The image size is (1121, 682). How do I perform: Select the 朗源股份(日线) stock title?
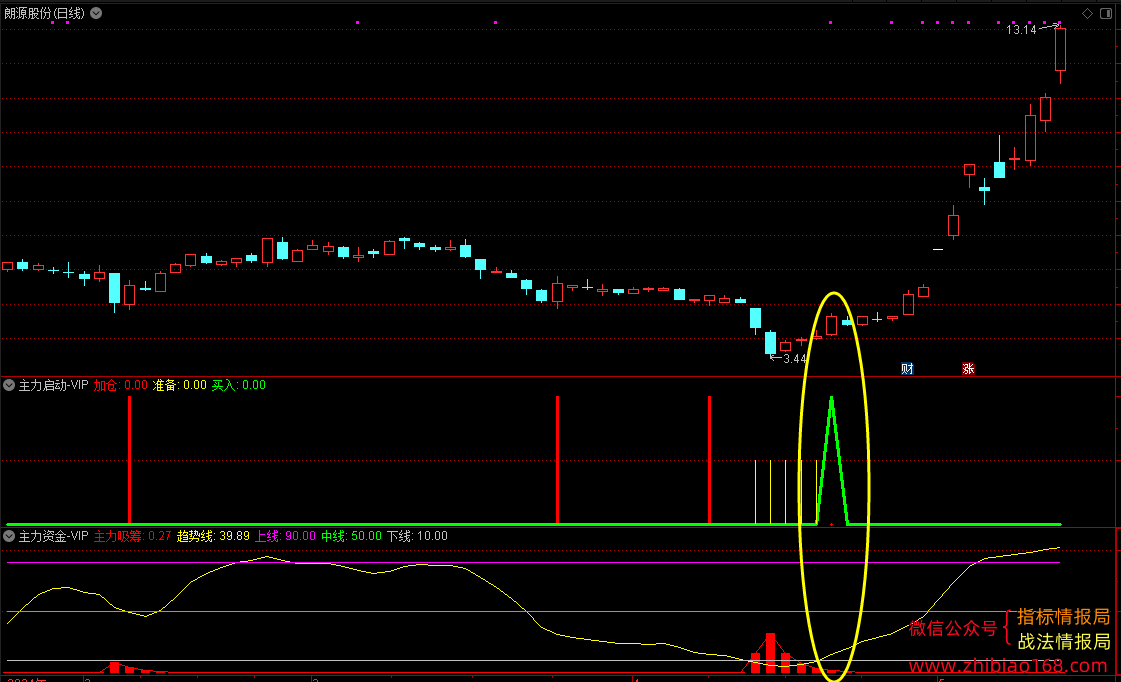pyautogui.click(x=44, y=13)
